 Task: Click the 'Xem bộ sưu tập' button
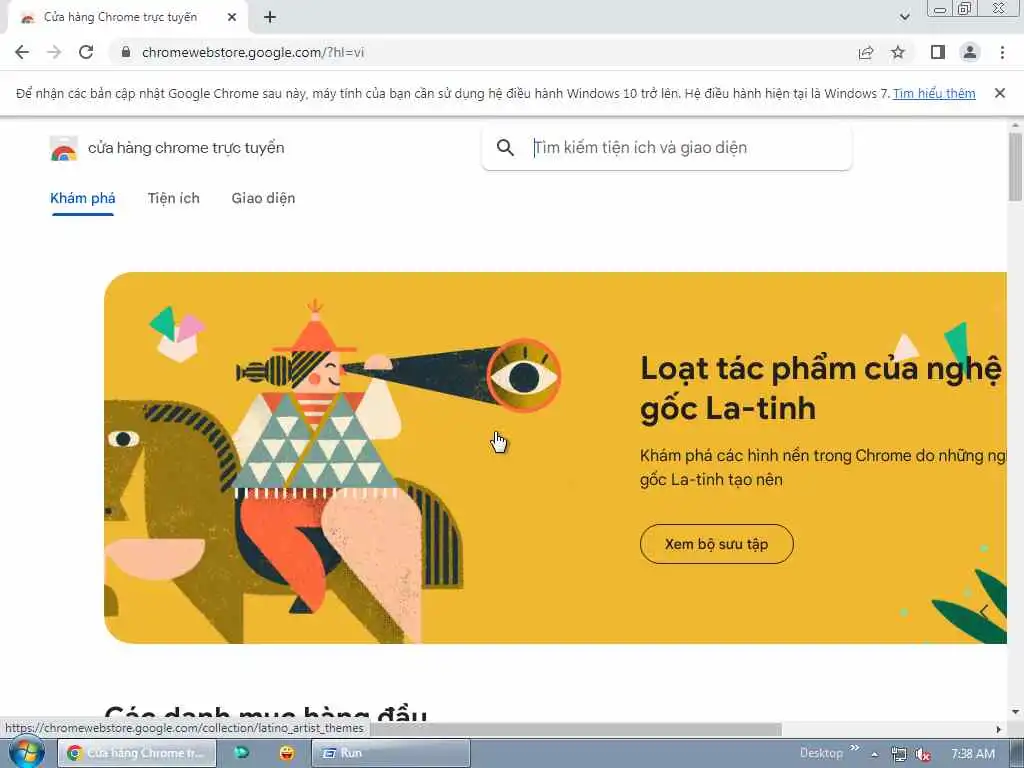click(x=716, y=544)
